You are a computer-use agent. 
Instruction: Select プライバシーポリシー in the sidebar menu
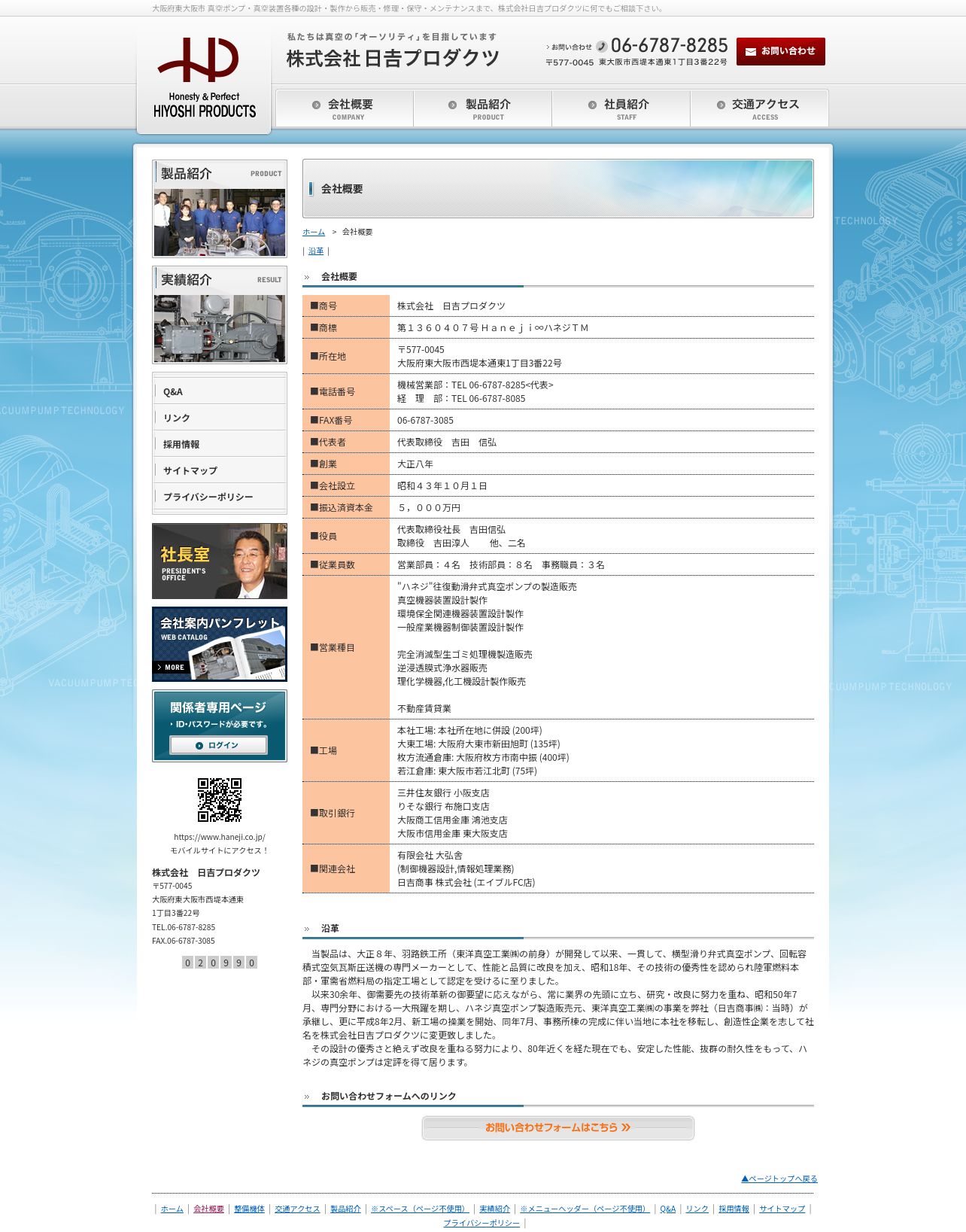(x=220, y=497)
